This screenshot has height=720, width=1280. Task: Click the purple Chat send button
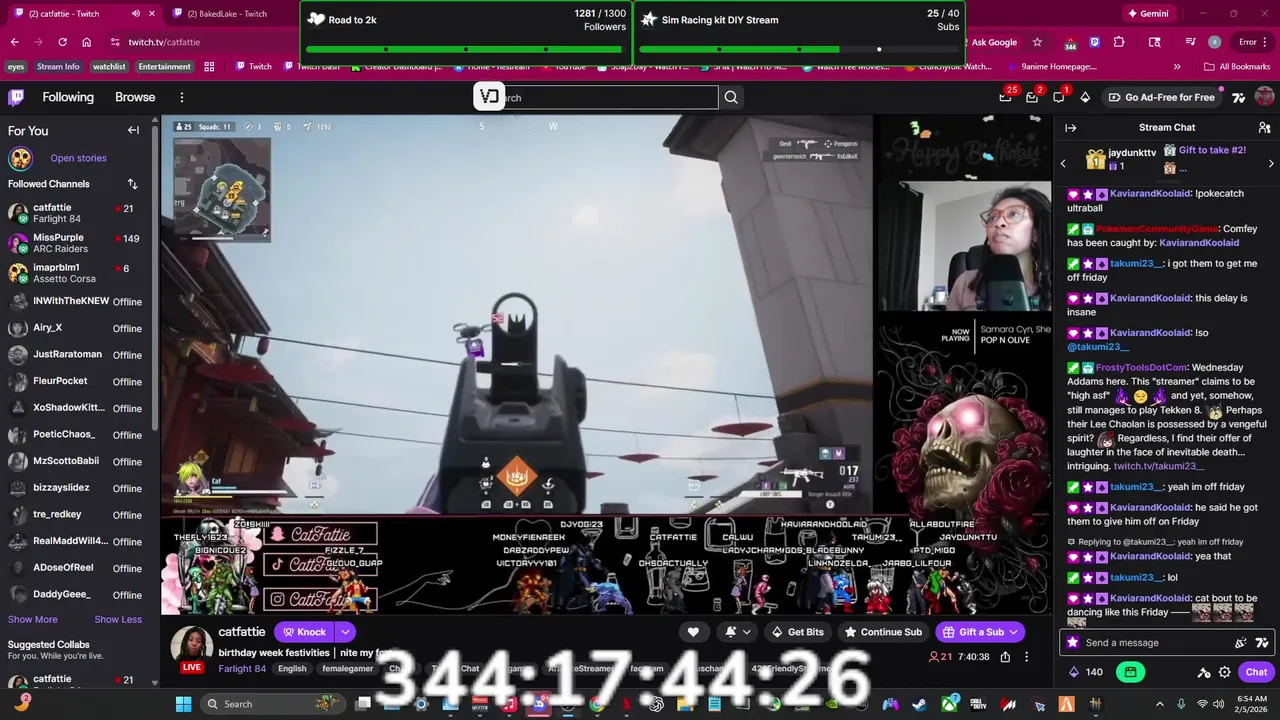tap(1256, 672)
